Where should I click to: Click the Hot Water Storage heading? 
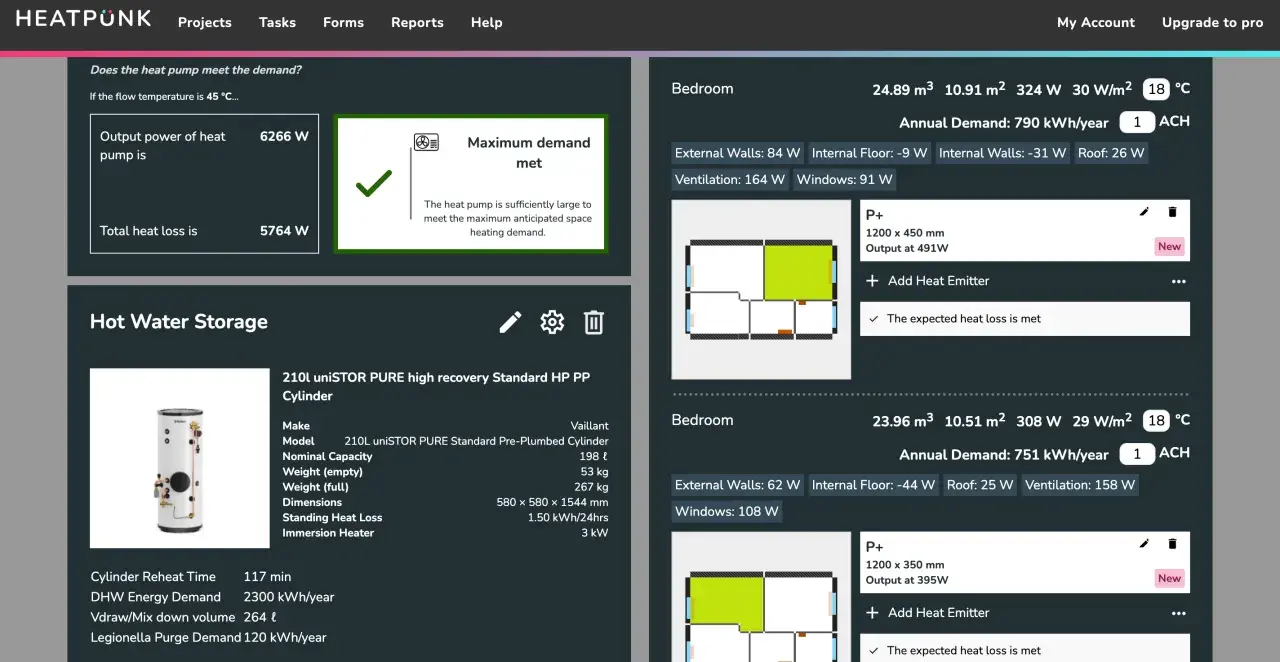click(x=179, y=322)
